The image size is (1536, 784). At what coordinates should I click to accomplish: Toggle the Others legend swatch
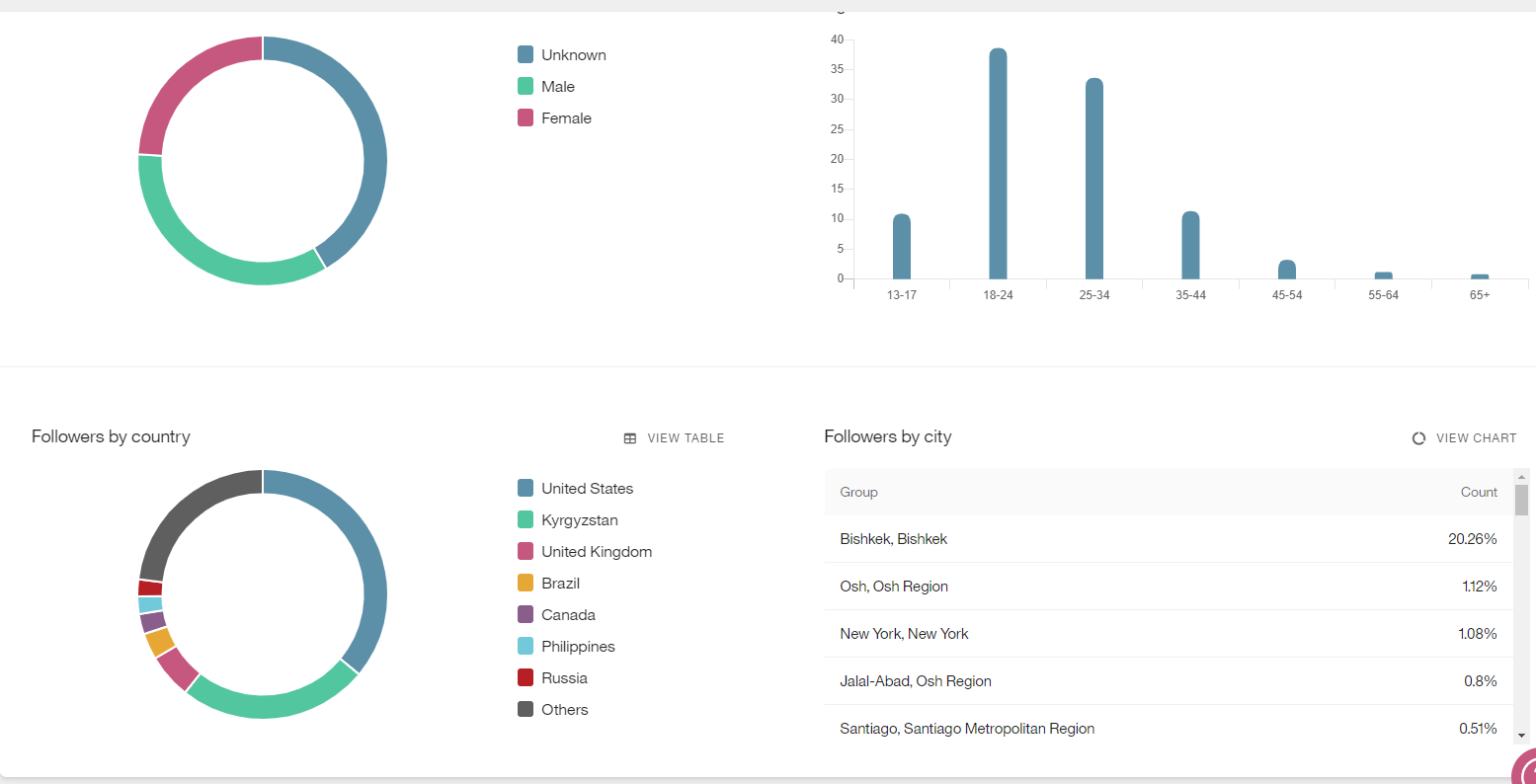tap(525, 710)
